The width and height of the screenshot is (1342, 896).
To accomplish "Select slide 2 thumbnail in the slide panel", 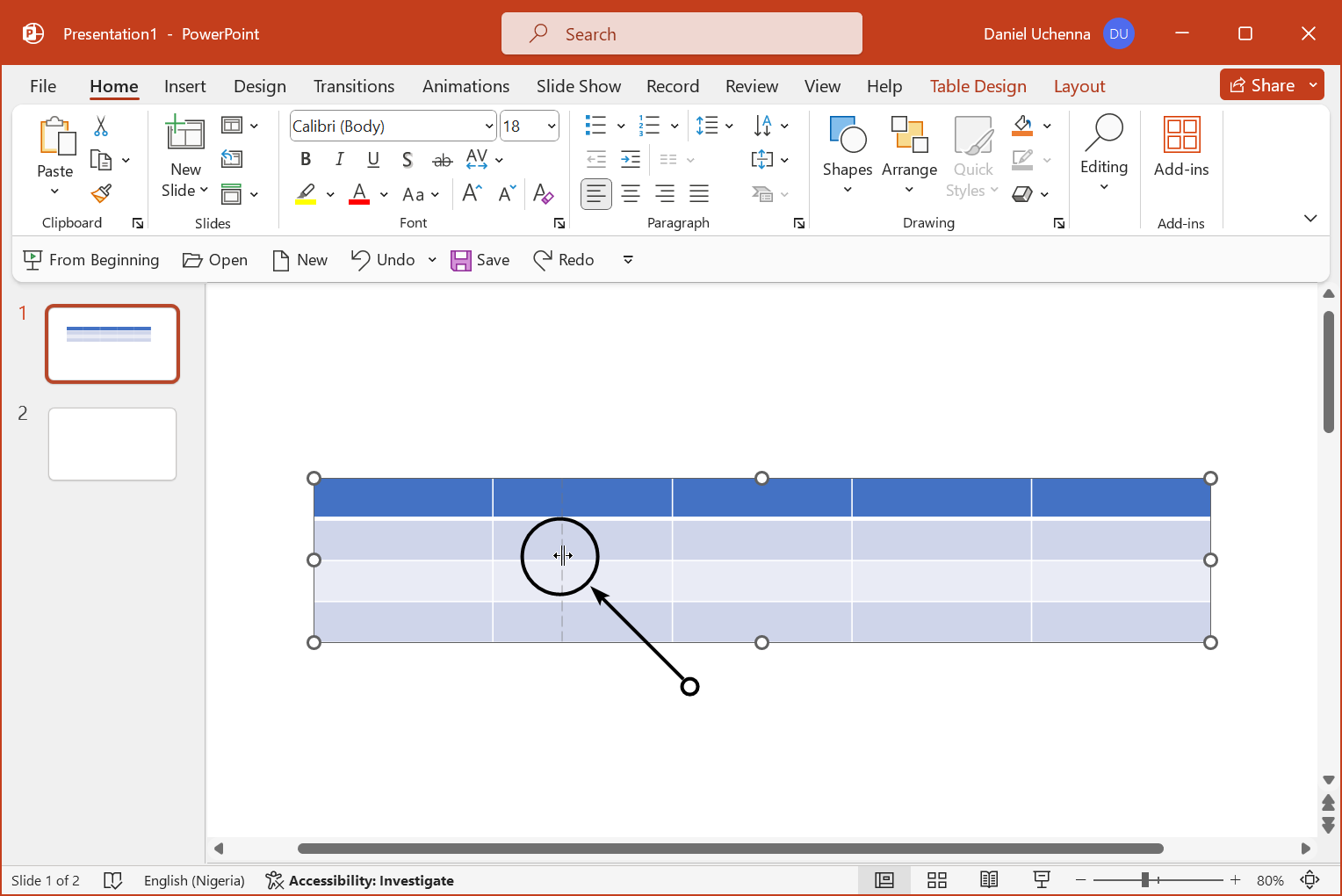I will pos(112,444).
